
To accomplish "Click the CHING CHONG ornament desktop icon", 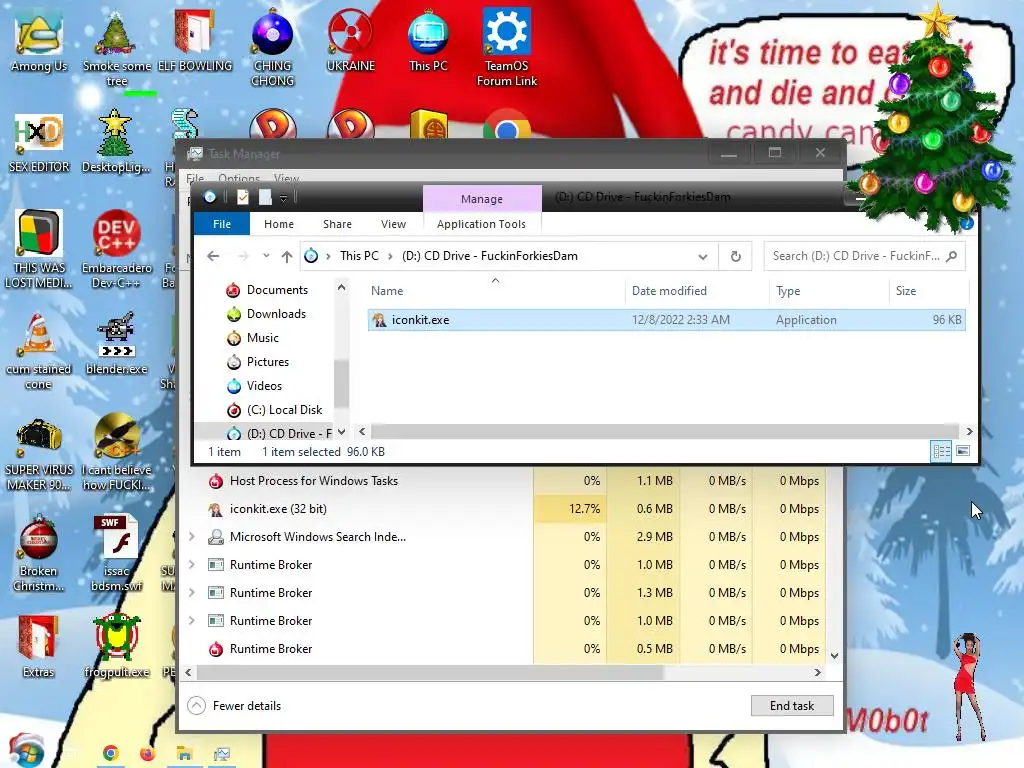I will pos(272,49).
